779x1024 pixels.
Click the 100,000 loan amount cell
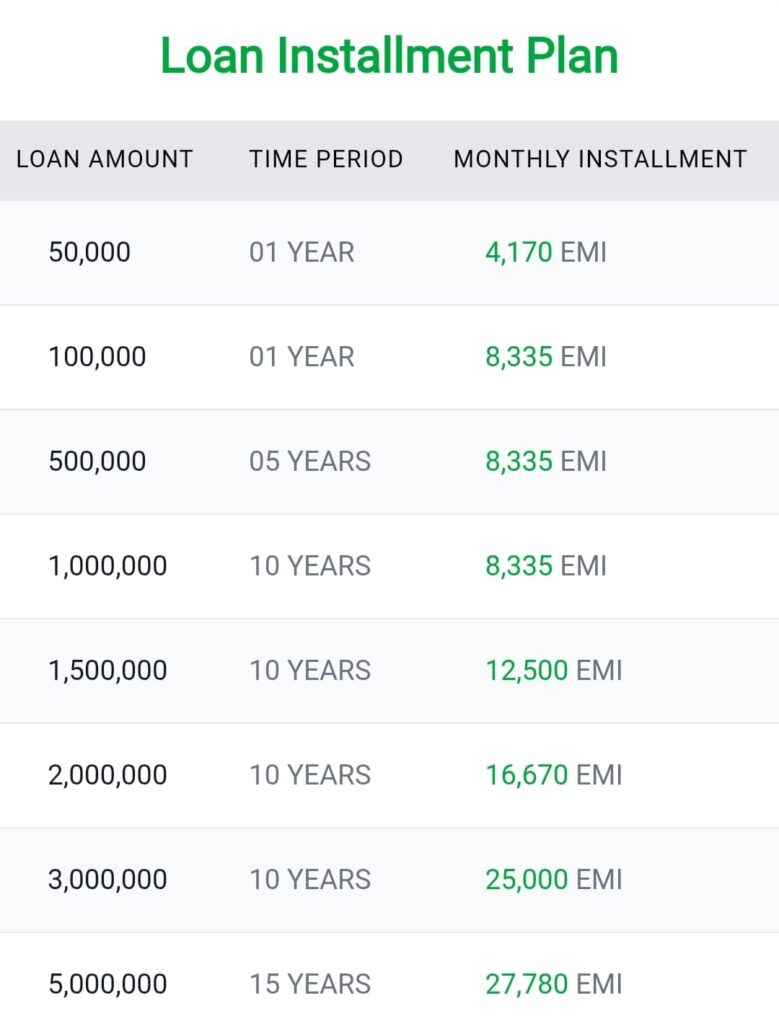(97, 357)
